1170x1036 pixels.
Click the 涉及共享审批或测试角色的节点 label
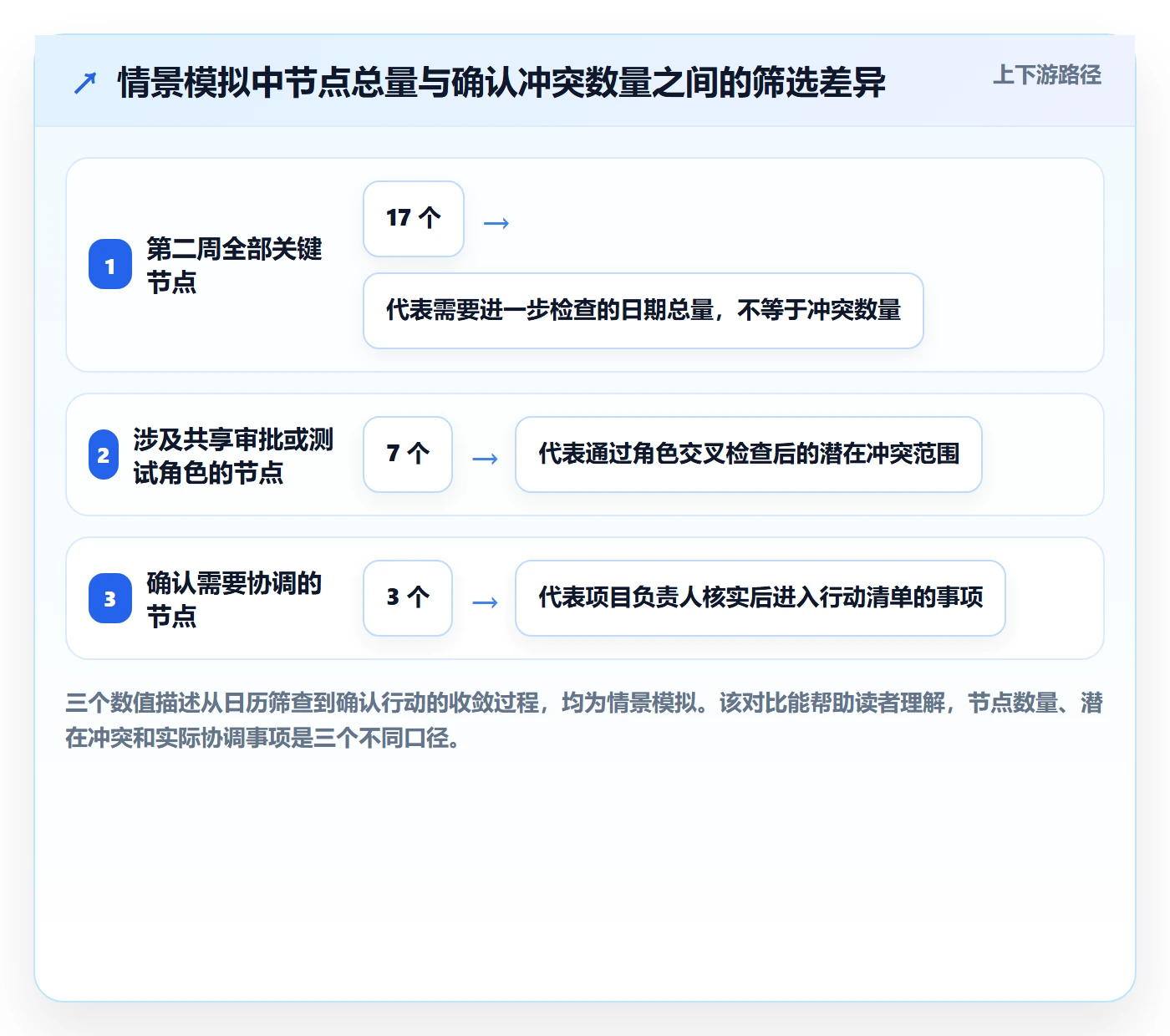pos(233,455)
